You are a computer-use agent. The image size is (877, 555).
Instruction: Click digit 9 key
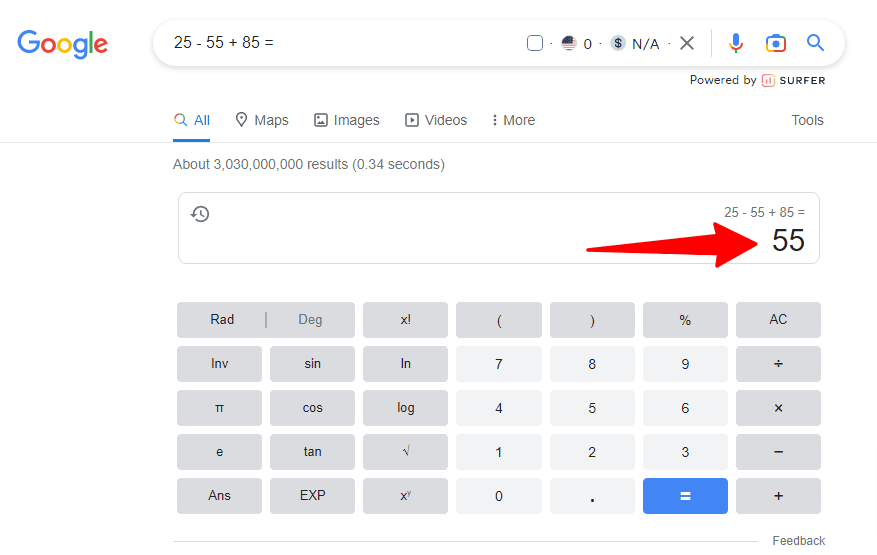point(685,364)
